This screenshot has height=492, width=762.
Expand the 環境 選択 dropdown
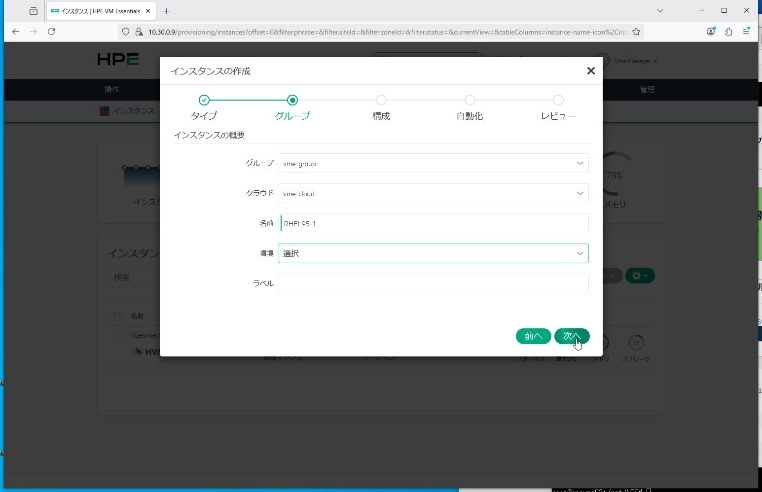pos(433,254)
